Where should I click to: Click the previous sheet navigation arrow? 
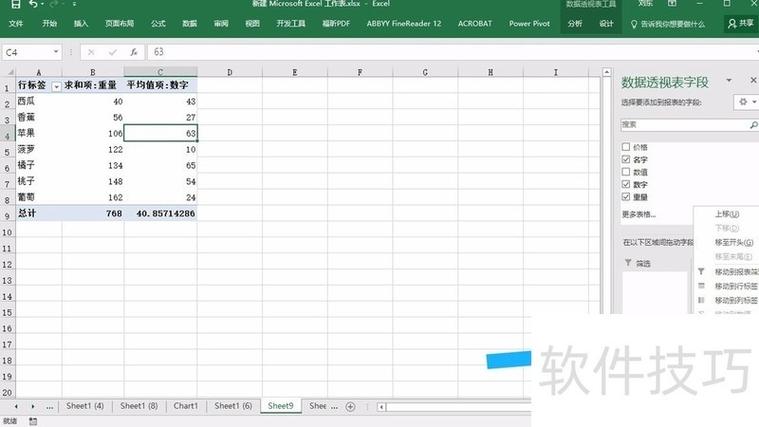coord(16,407)
